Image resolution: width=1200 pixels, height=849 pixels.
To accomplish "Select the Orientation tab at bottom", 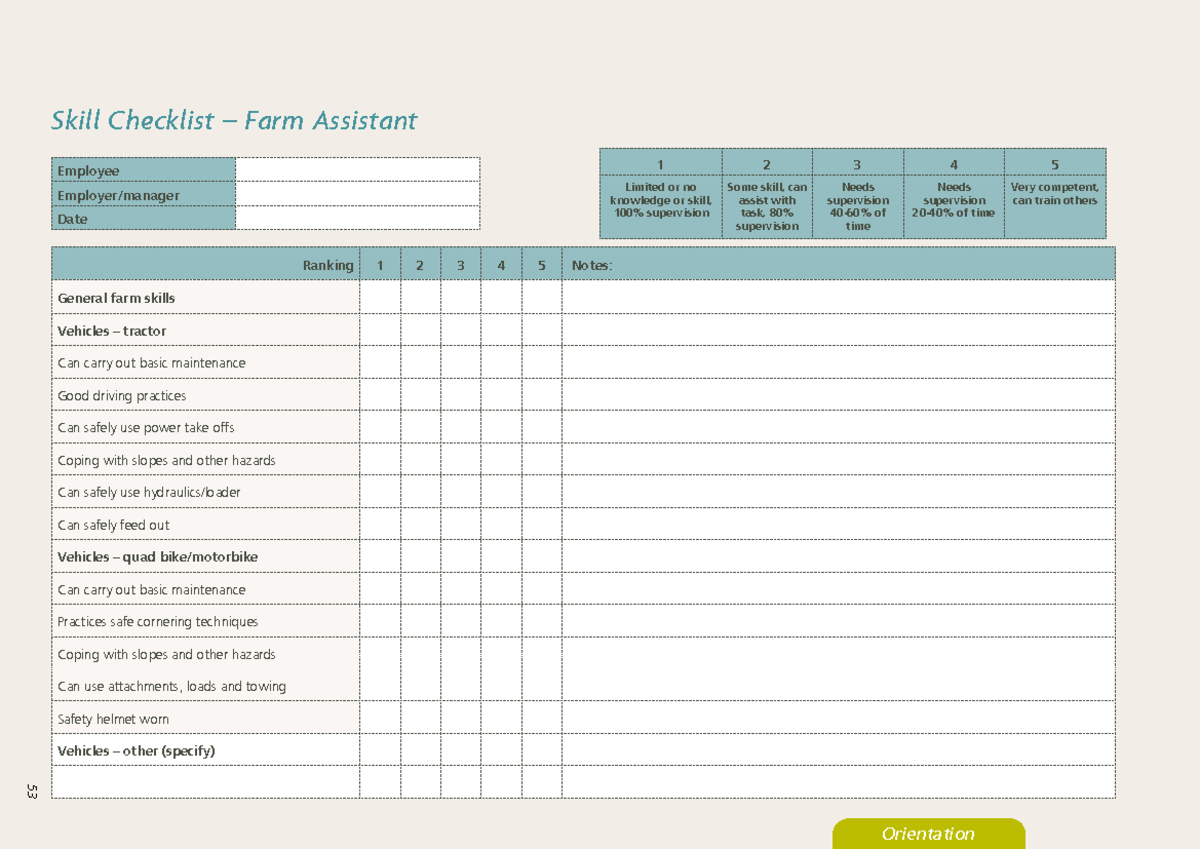I will [x=928, y=833].
